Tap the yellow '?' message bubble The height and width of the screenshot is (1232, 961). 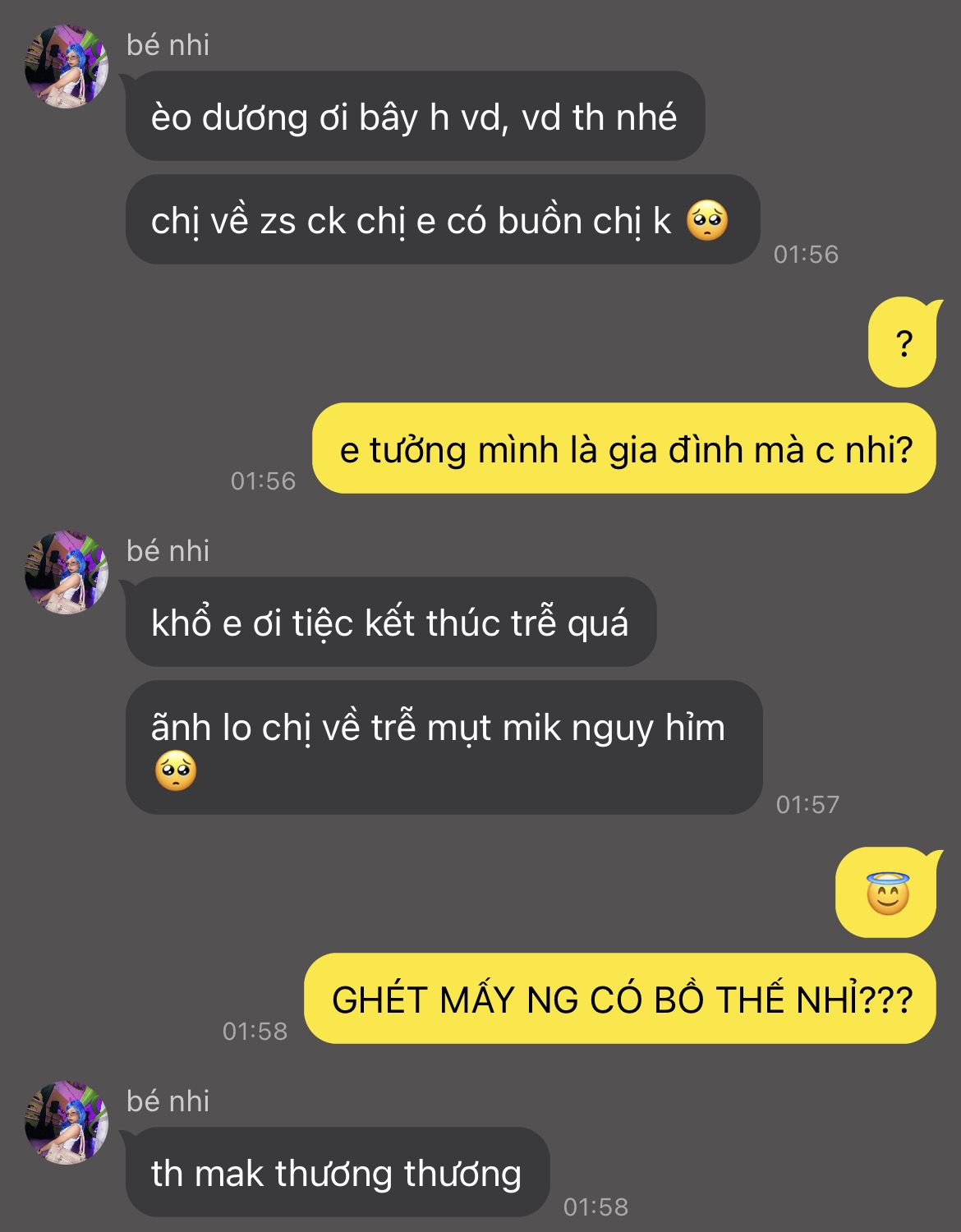903,342
